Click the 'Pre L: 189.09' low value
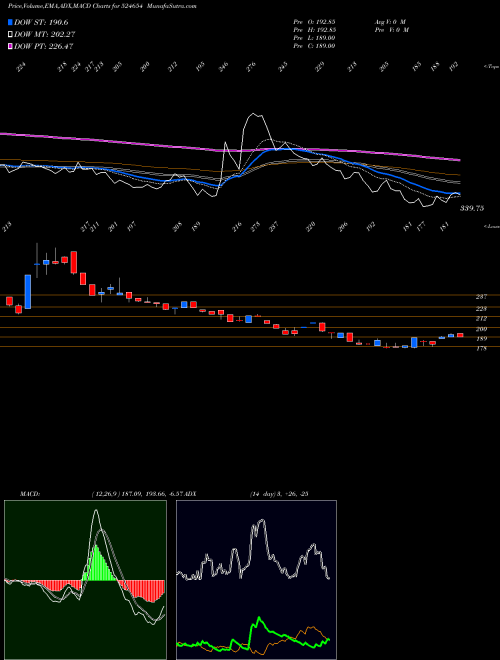This screenshot has width=500, height=660. pos(314,38)
